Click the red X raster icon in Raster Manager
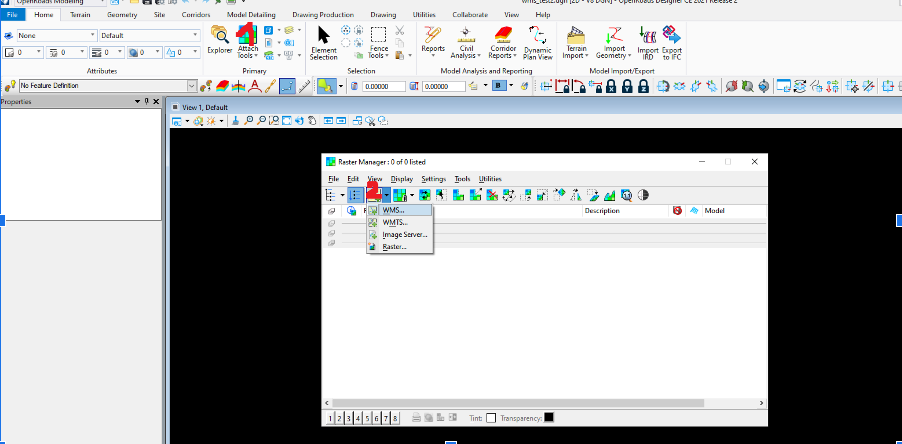902x444 pixels. click(x=492, y=196)
